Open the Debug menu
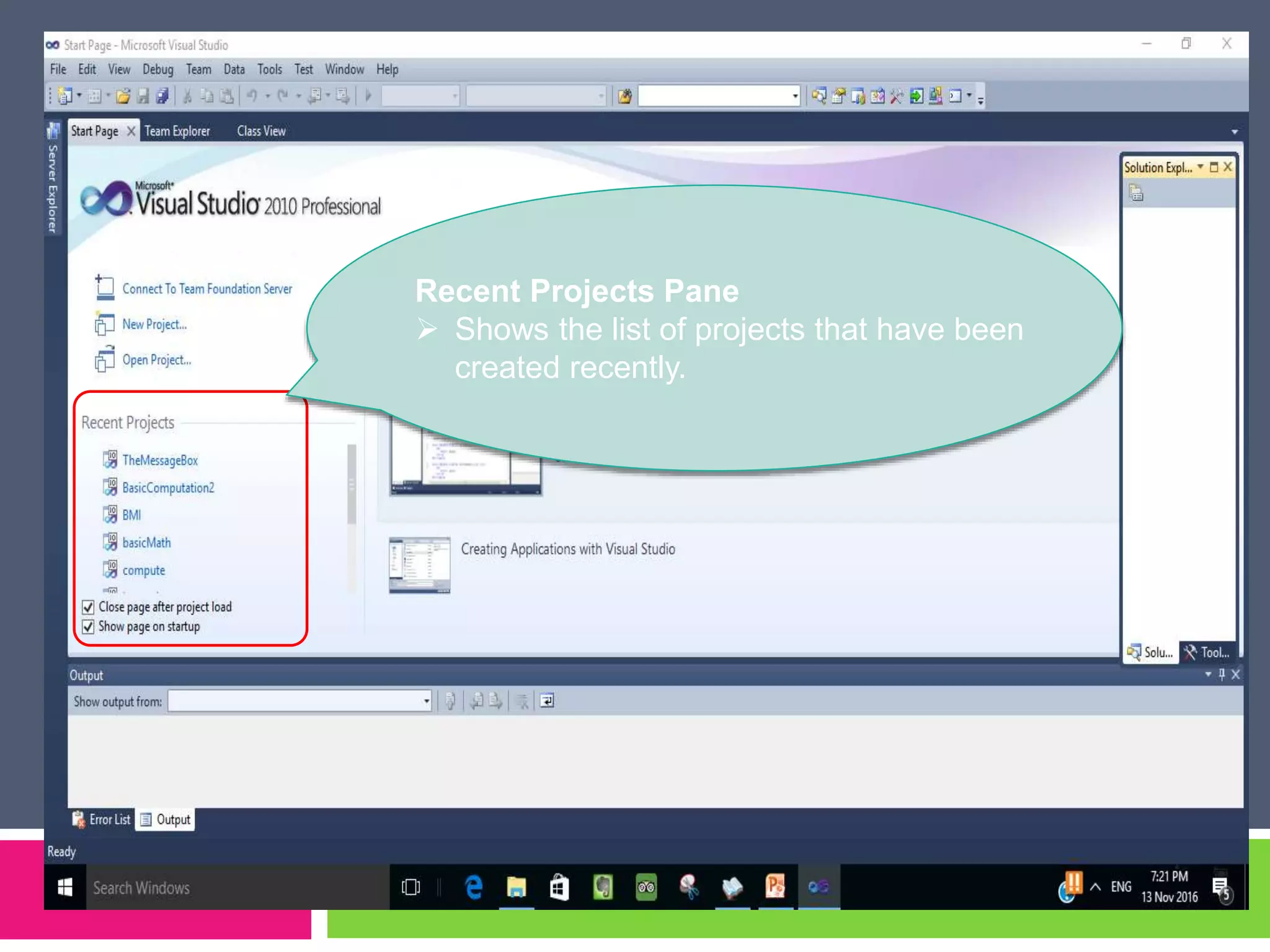Image resolution: width=1270 pixels, height=952 pixels. point(158,69)
